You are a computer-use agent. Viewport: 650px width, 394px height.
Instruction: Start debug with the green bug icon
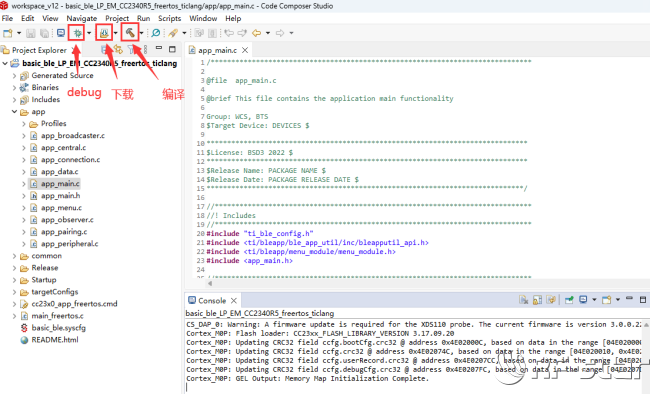77,33
